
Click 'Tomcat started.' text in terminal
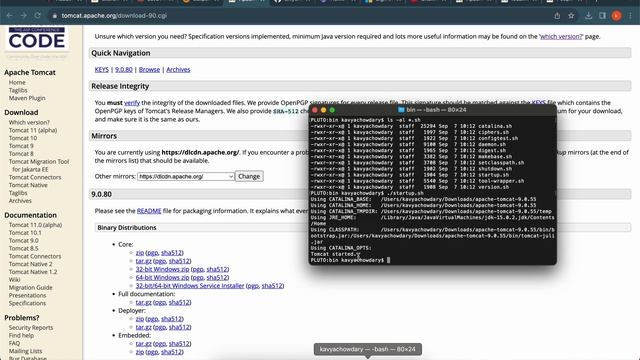click(x=335, y=254)
